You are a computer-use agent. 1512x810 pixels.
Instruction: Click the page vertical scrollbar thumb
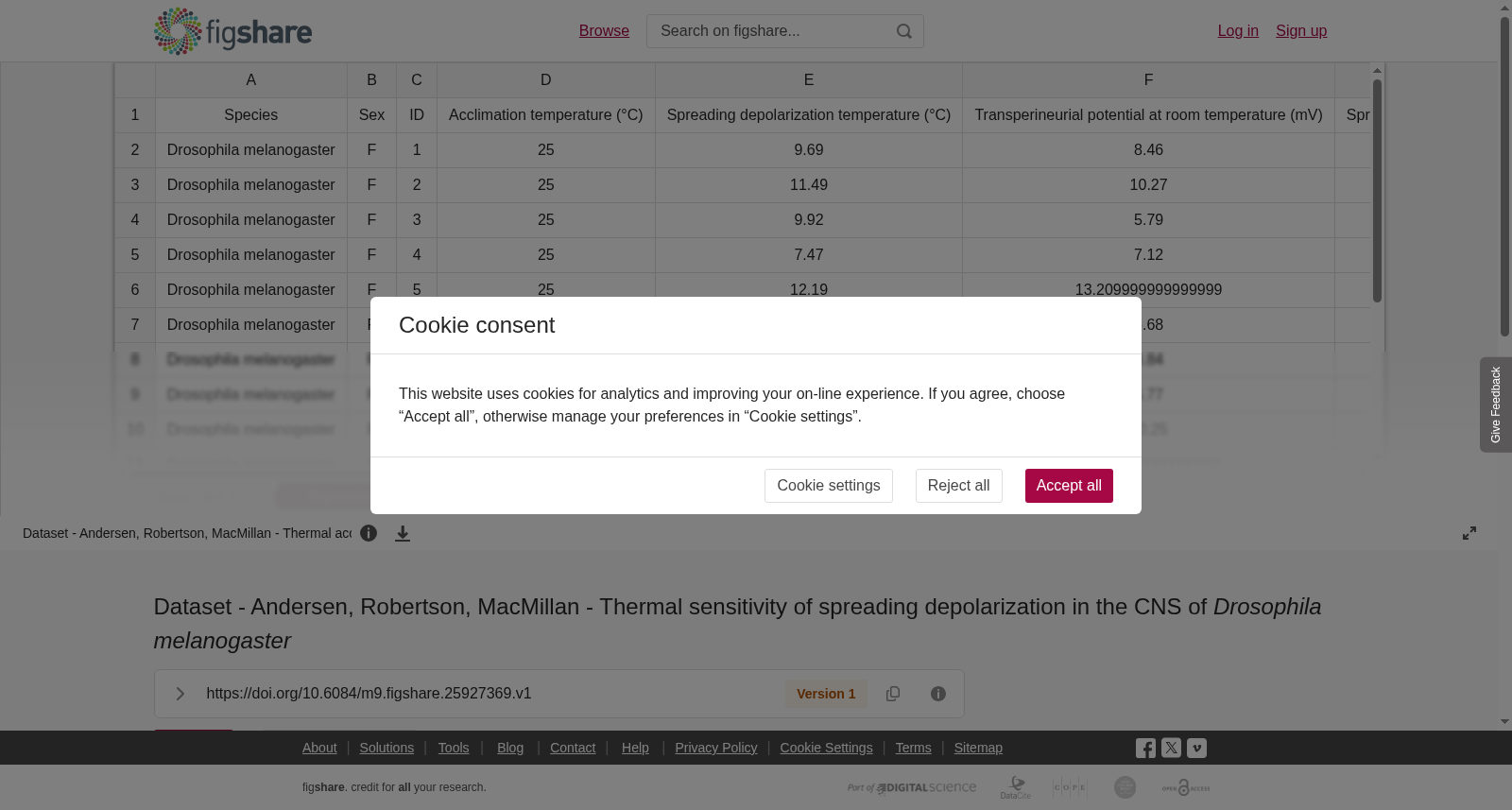1504,175
